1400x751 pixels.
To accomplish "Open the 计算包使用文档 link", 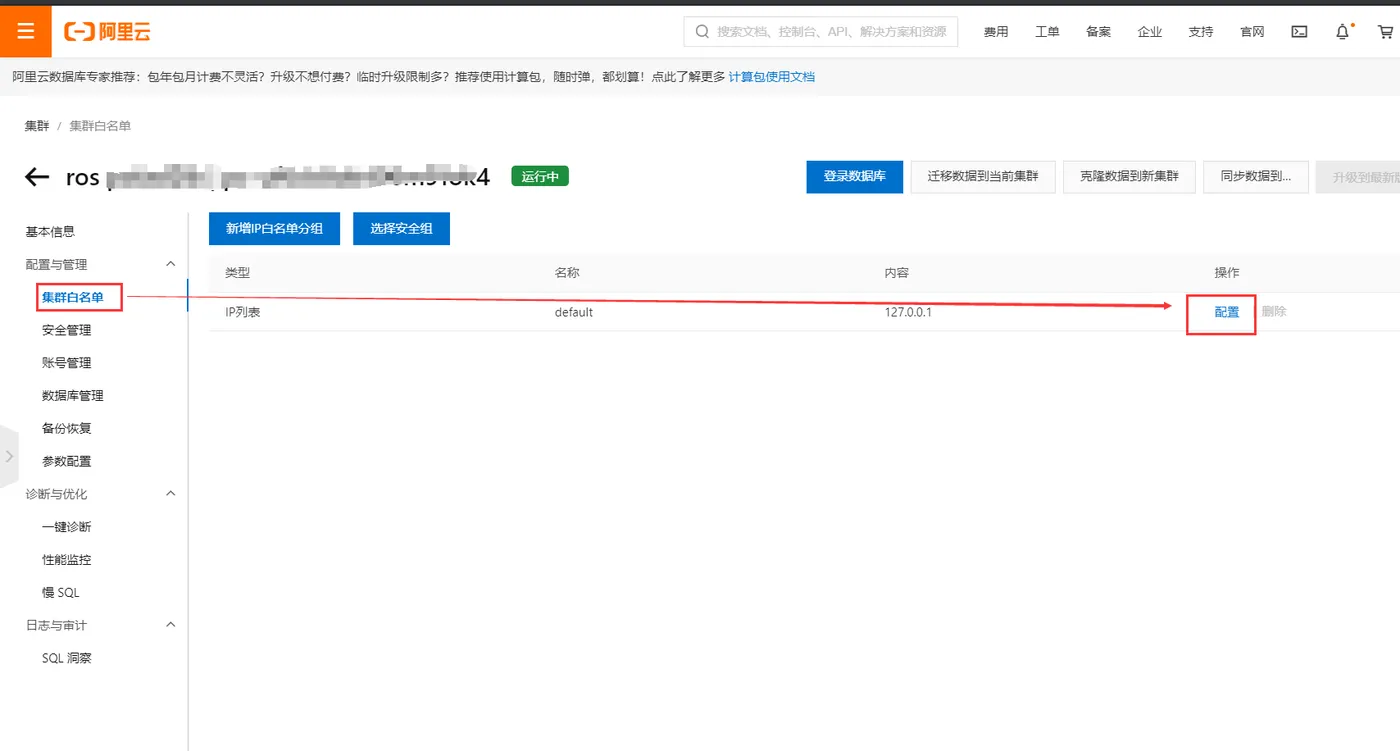I will [772, 76].
